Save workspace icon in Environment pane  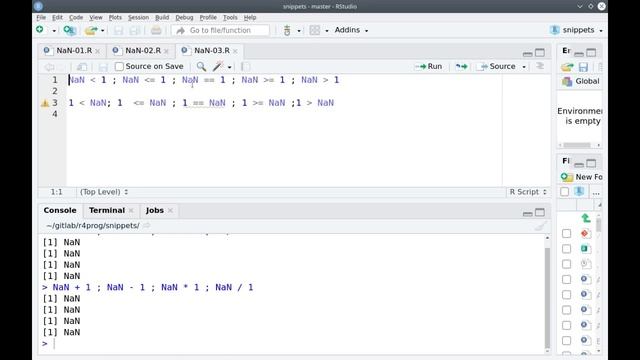click(x=584, y=67)
